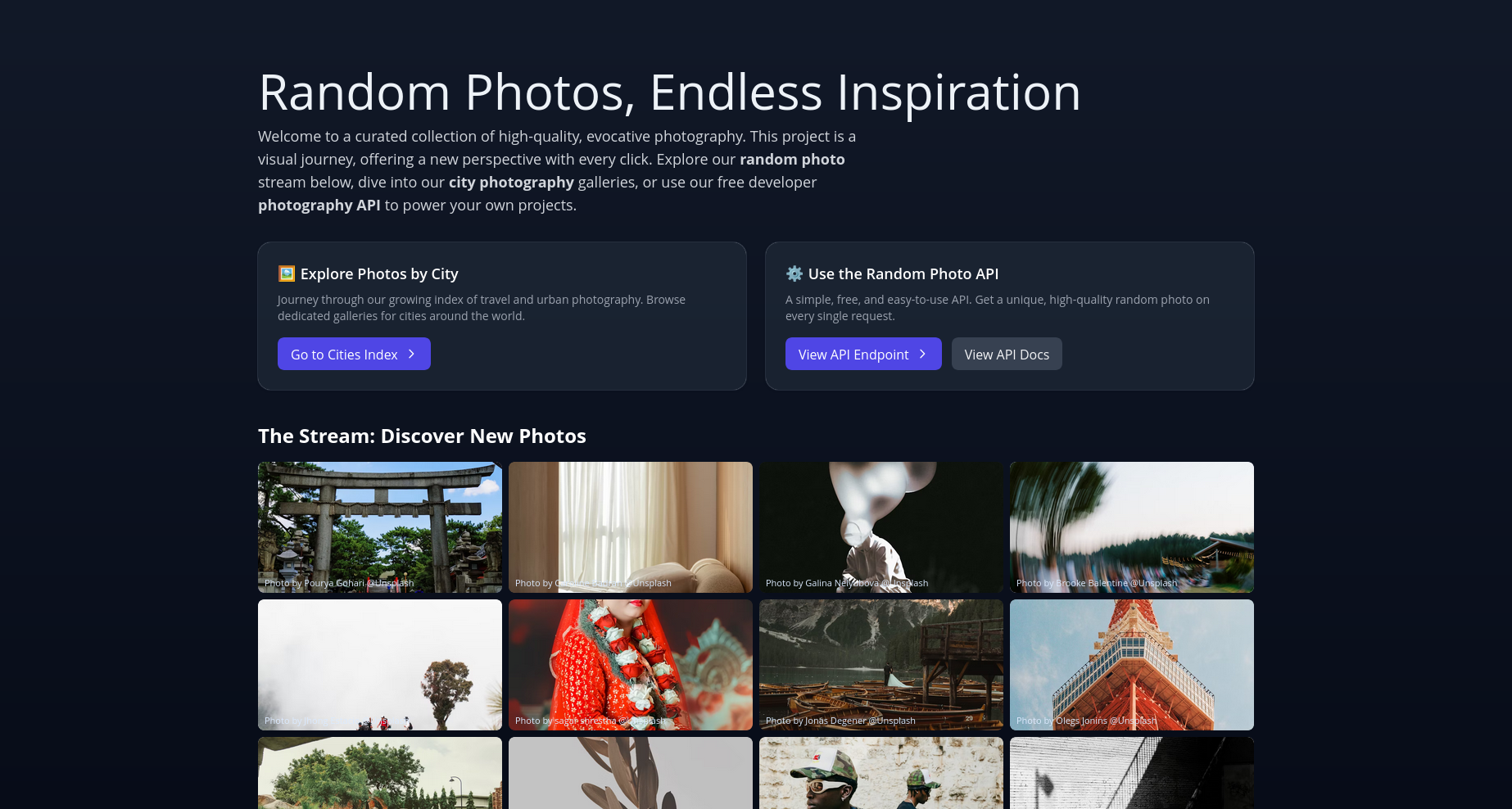
Task: Click the Explore Photos by City heading
Action: pyautogui.click(x=379, y=273)
